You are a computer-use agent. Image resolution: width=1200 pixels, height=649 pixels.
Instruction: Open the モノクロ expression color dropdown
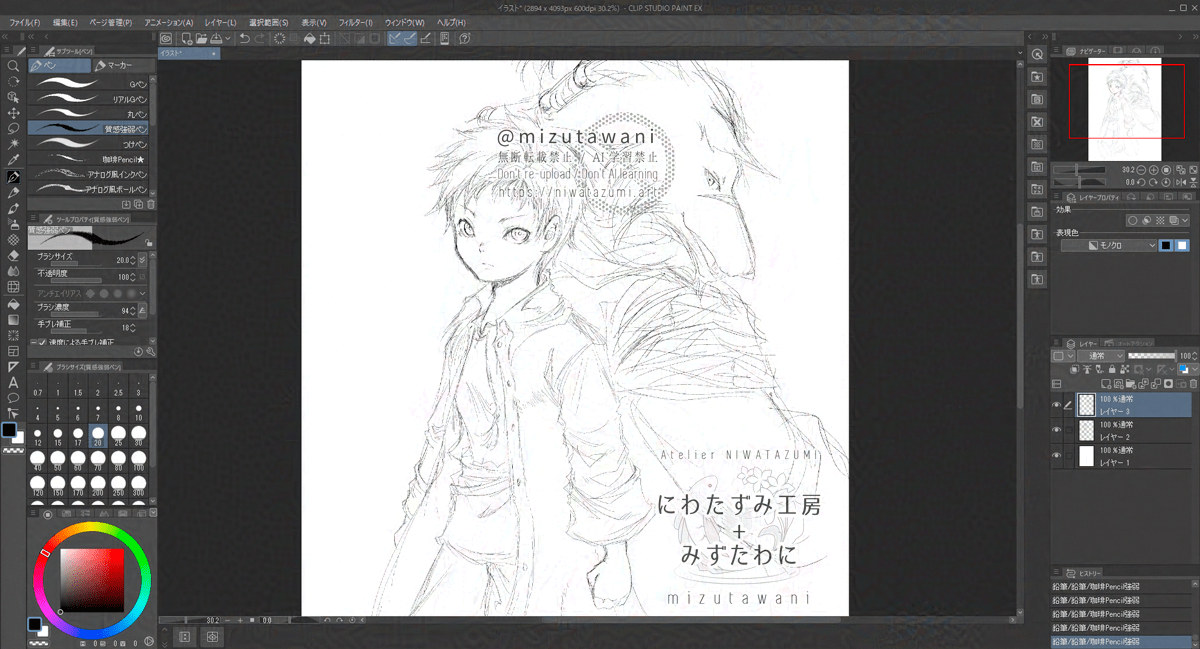coord(1108,245)
